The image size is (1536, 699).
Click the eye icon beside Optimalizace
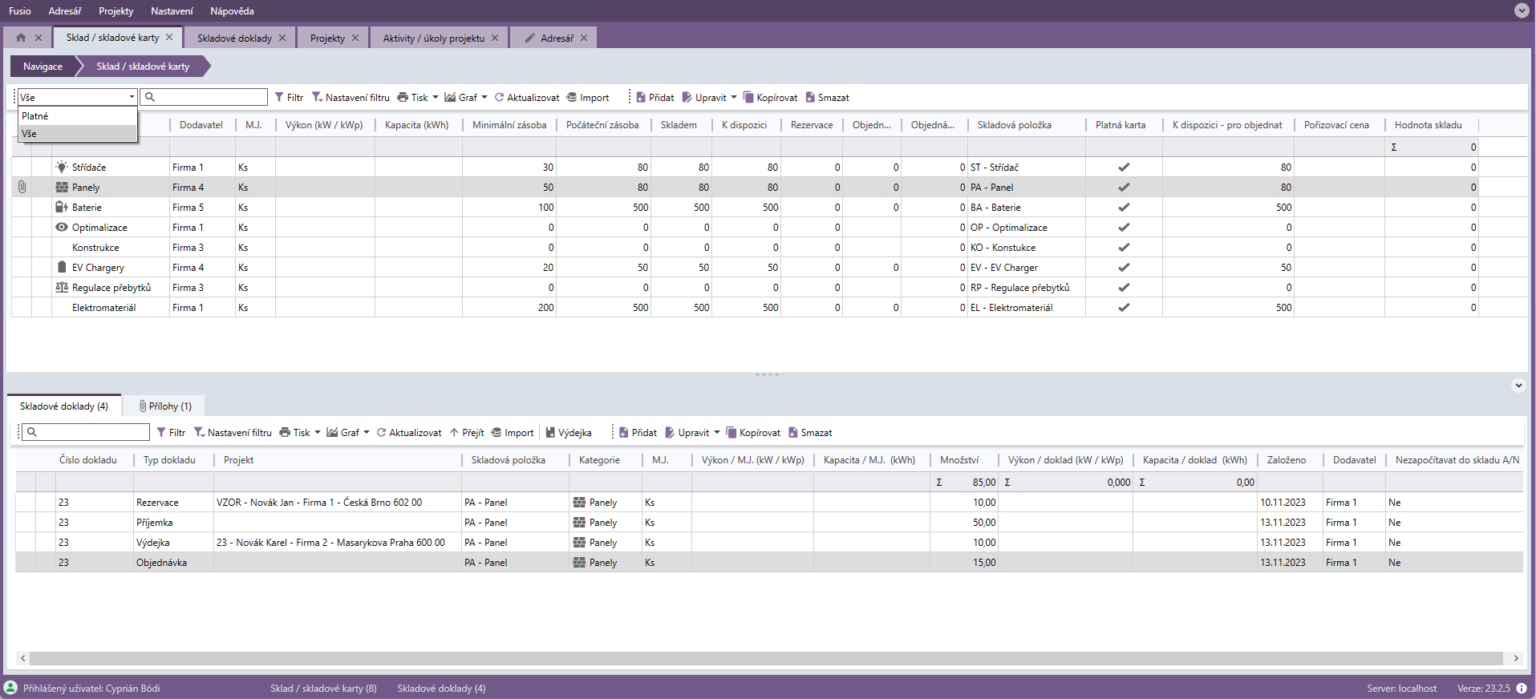pyautogui.click(x=62, y=227)
